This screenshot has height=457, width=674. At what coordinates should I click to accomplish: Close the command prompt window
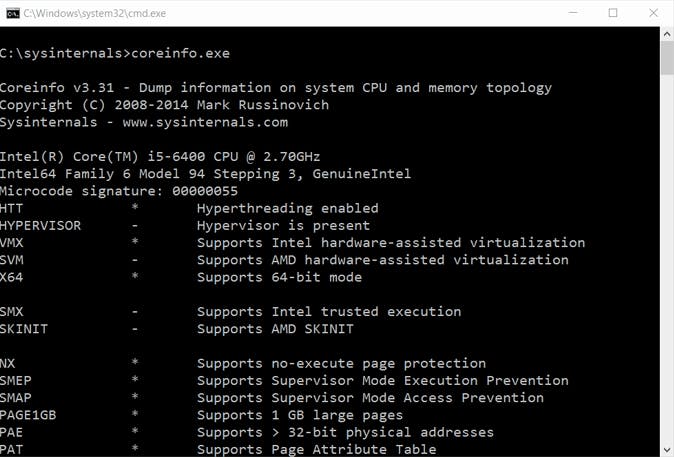click(x=655, y=12)
